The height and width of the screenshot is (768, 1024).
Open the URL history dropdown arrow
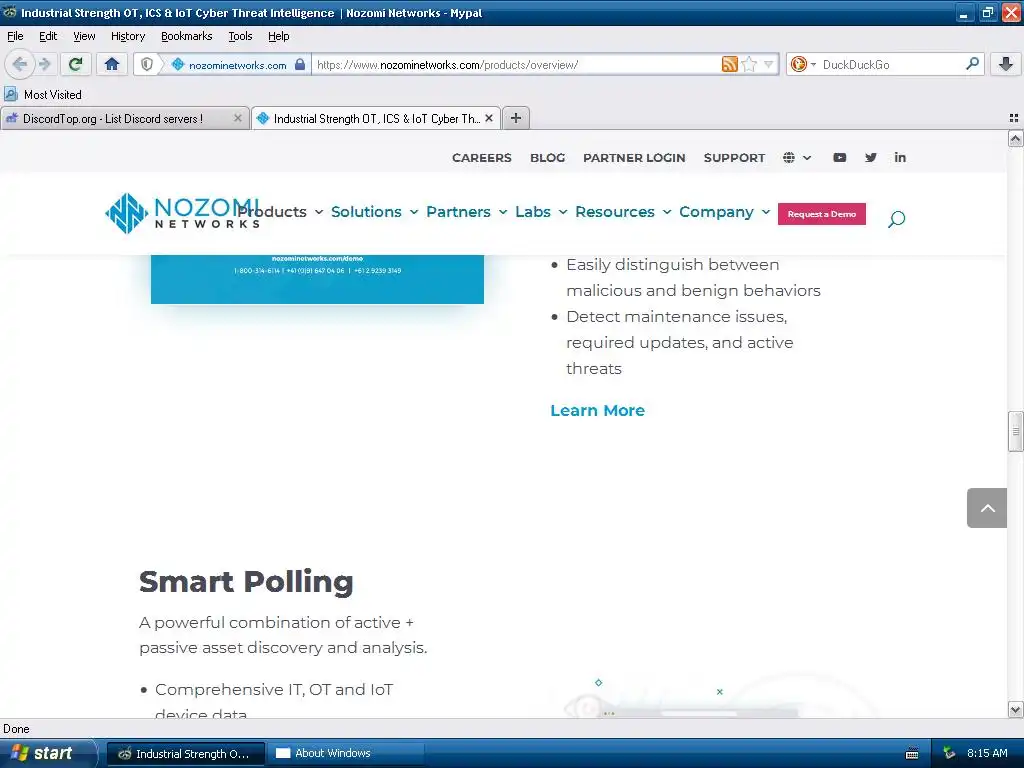pos(769,64)
